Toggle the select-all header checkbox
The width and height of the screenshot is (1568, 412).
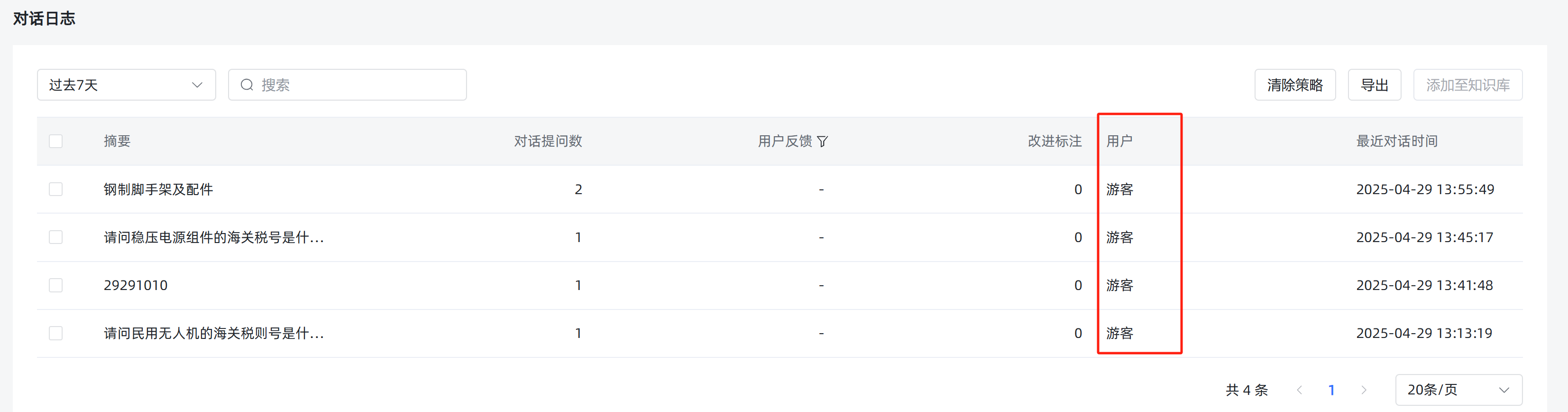pos(56,141)
